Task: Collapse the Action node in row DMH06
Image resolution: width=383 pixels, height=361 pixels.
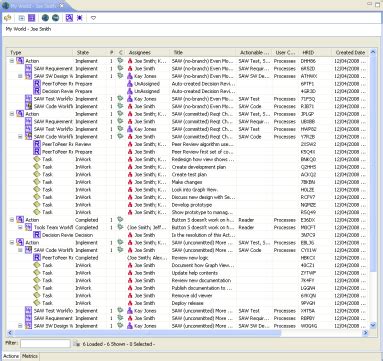Action: point(12,61)
